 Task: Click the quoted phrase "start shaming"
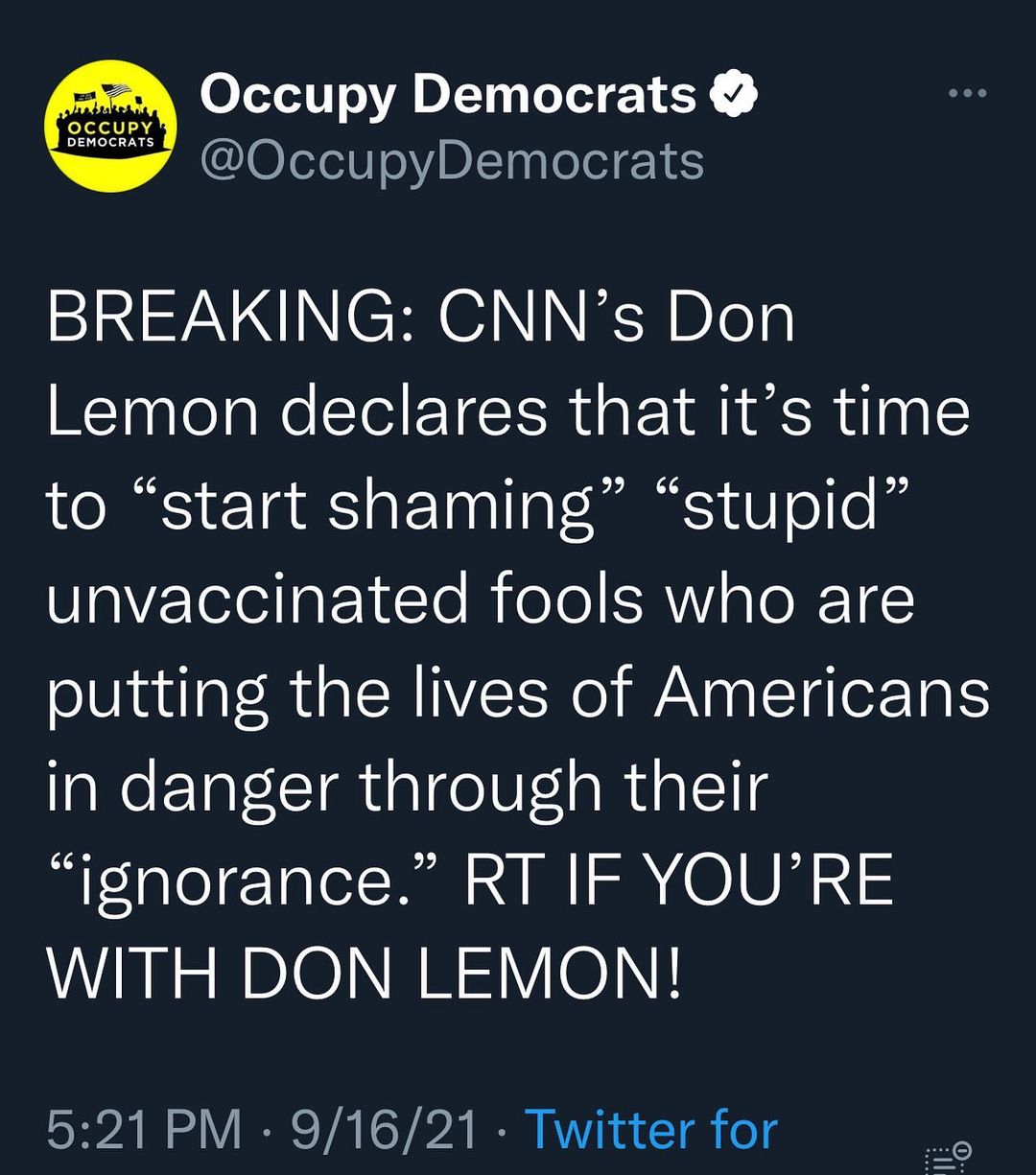(x=380, y=505)
